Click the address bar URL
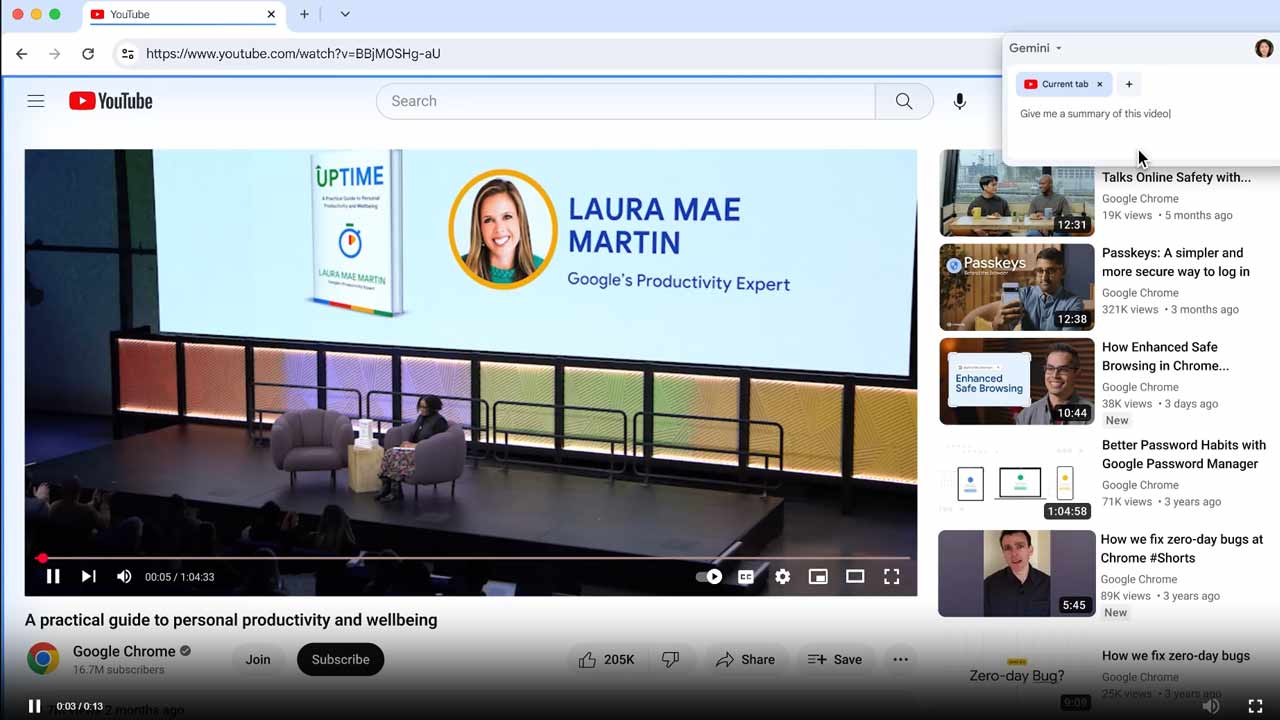The height and width of the screenshot is (720, 1280). click(x=293, y=54)
